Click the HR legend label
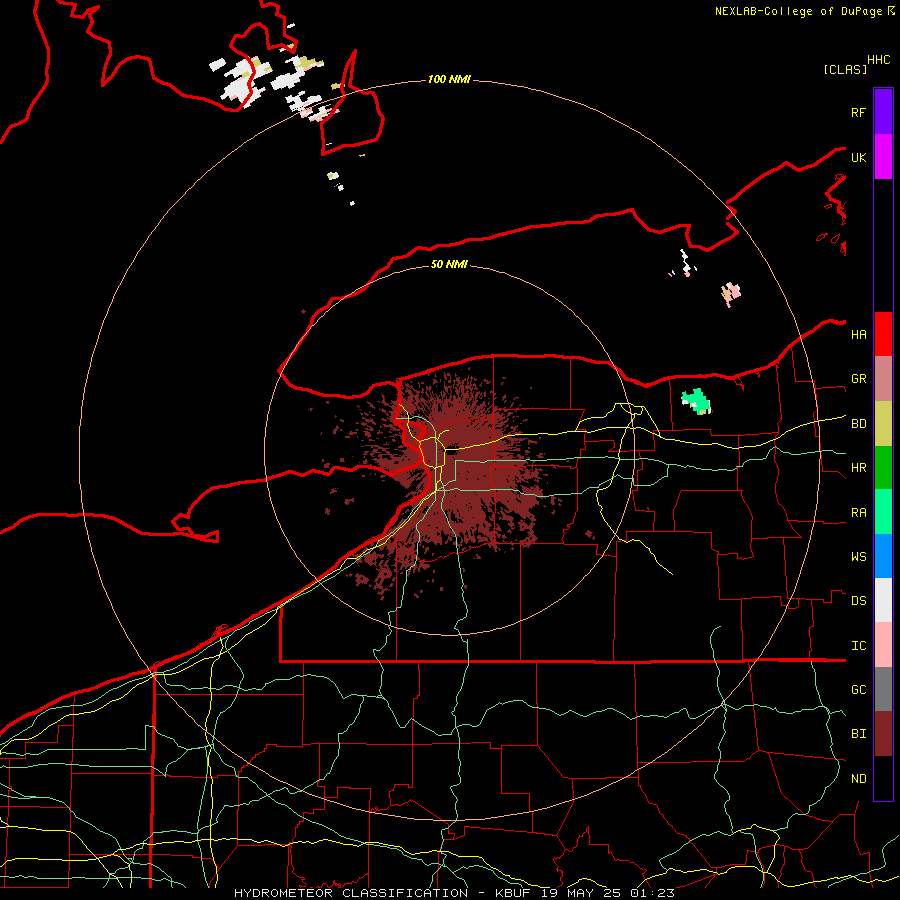Screen dimensions: 900x900 pos(858,468)
